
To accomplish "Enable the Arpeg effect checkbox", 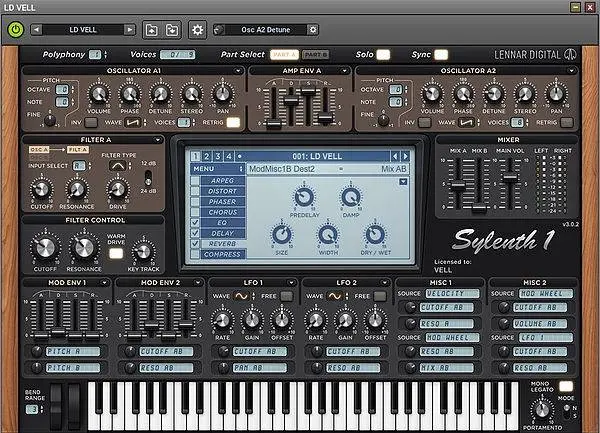I will 195,181.
